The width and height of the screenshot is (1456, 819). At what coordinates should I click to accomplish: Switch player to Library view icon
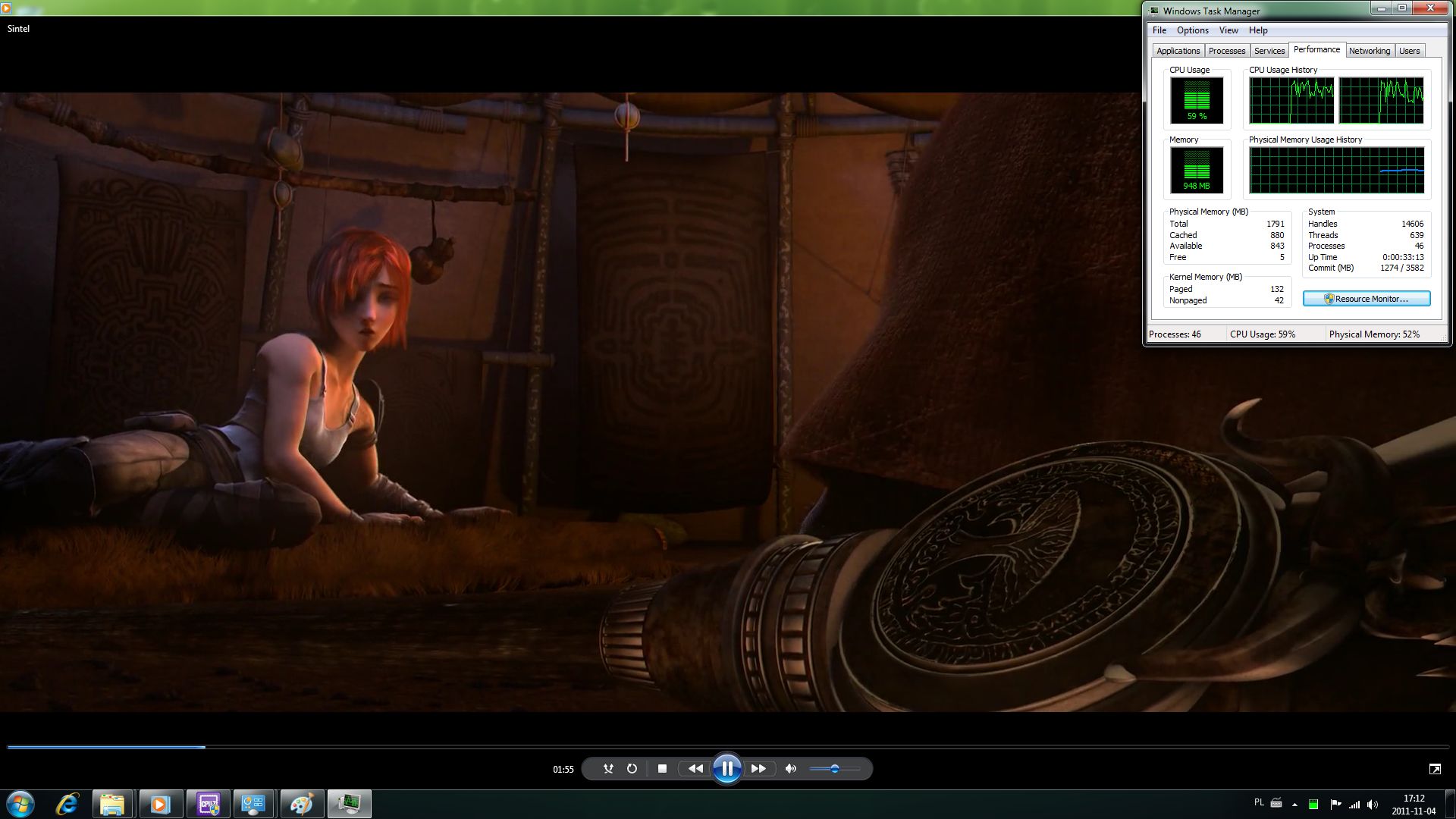click(1435, 769)
